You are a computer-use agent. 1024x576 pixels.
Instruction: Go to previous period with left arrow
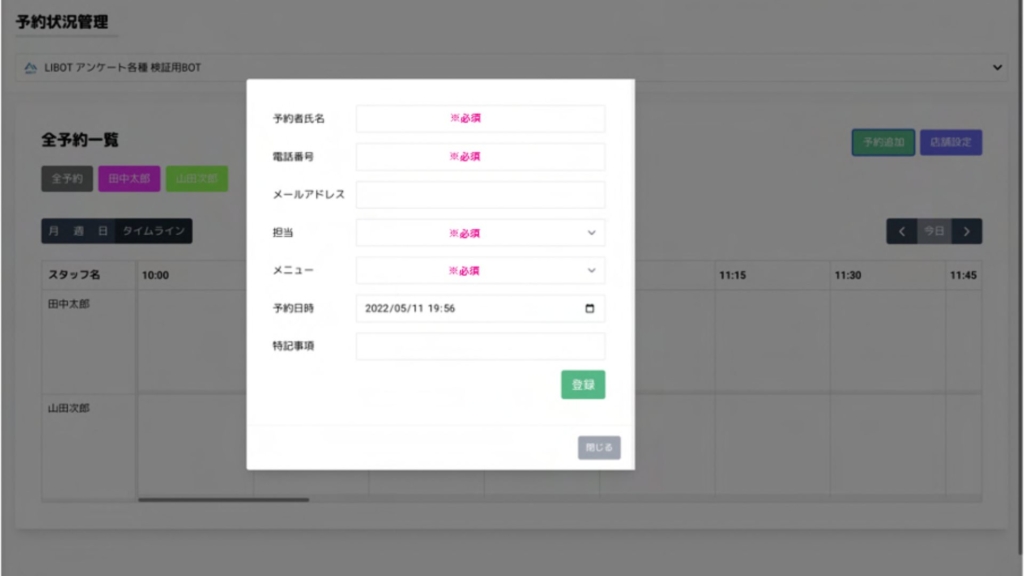click(901, 231)
